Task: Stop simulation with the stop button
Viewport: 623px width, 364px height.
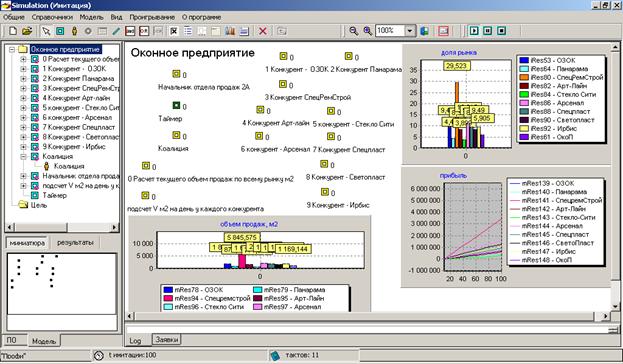Action: [501, 31]
